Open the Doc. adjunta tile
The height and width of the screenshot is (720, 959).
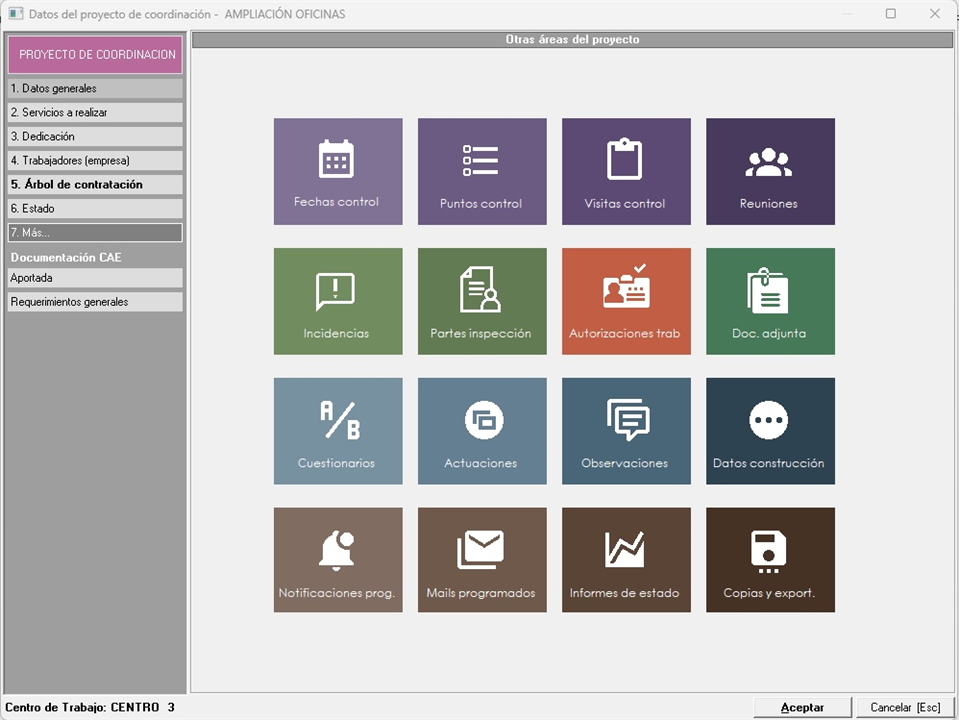(x=770, y=301)
